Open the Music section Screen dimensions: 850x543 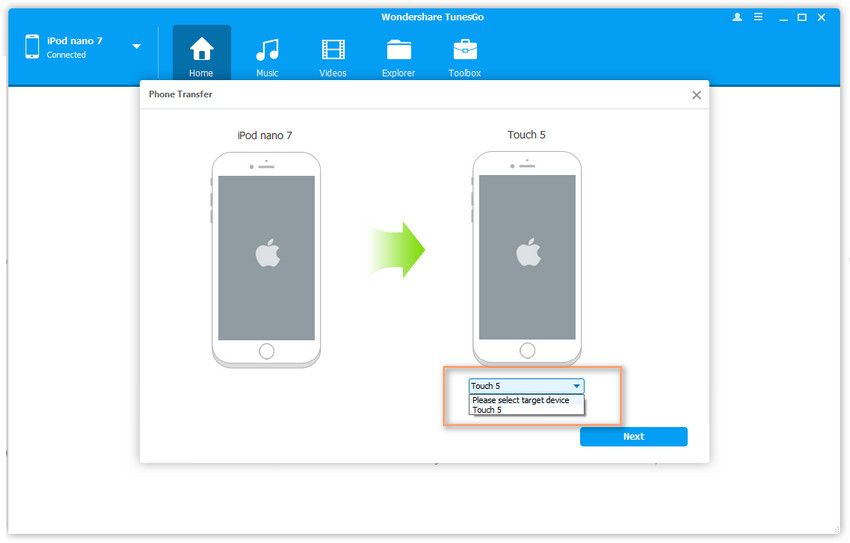[x=267, y=50]
